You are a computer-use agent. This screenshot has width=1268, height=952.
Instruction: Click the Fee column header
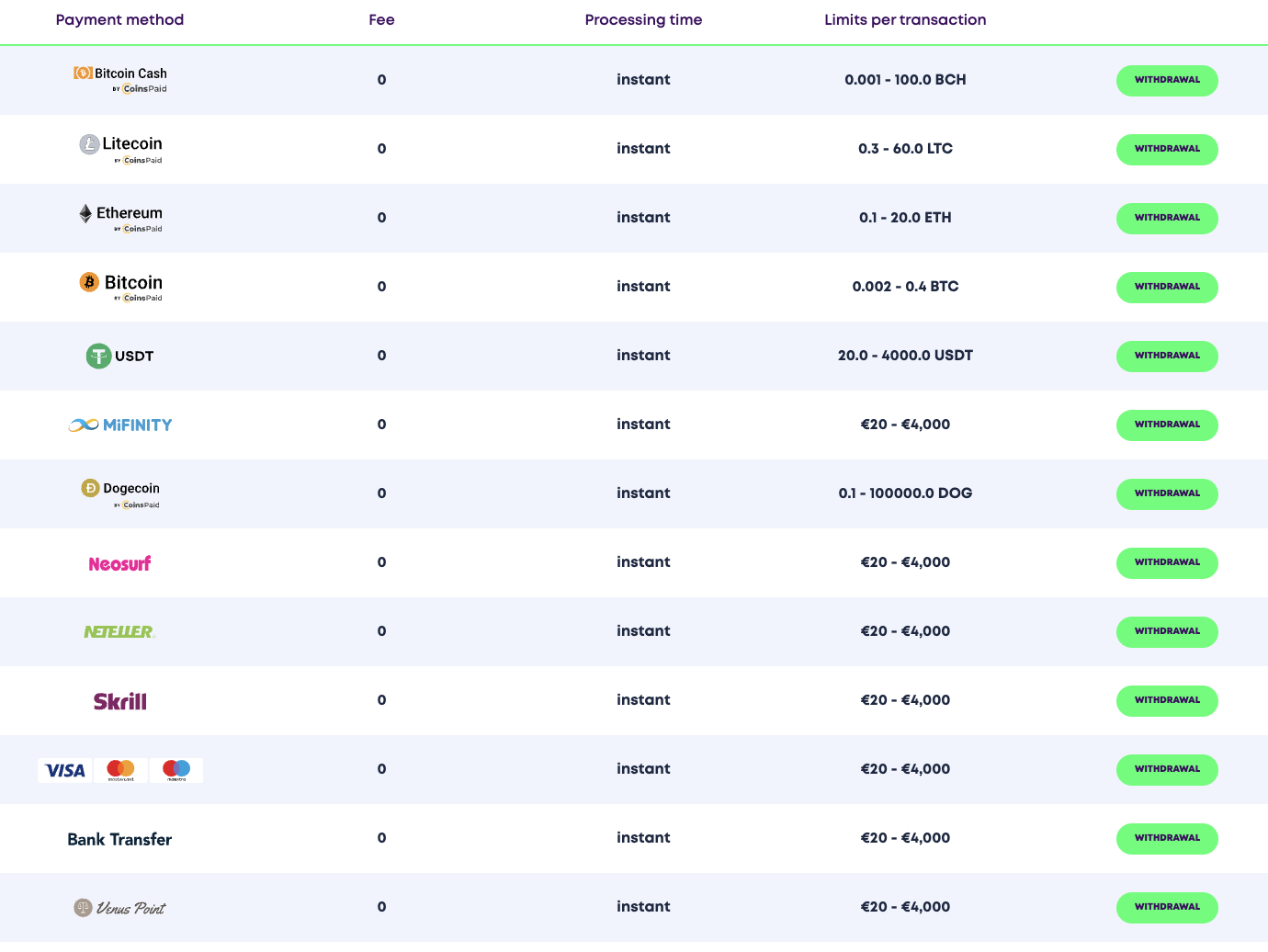coord(381,20)
